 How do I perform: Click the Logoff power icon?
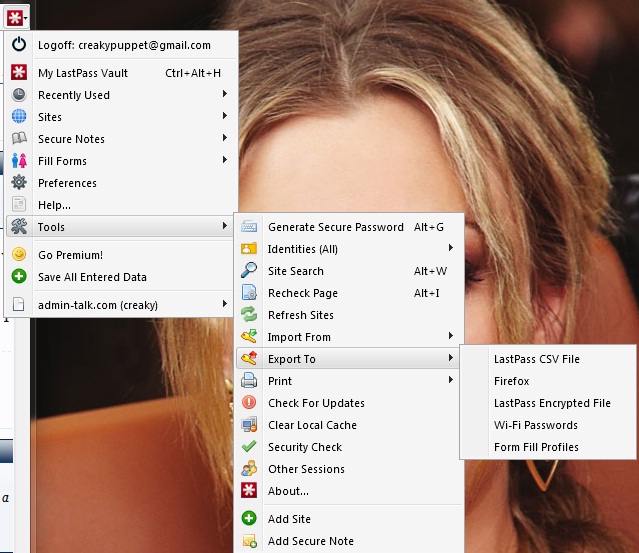click(x=19, y=44)
